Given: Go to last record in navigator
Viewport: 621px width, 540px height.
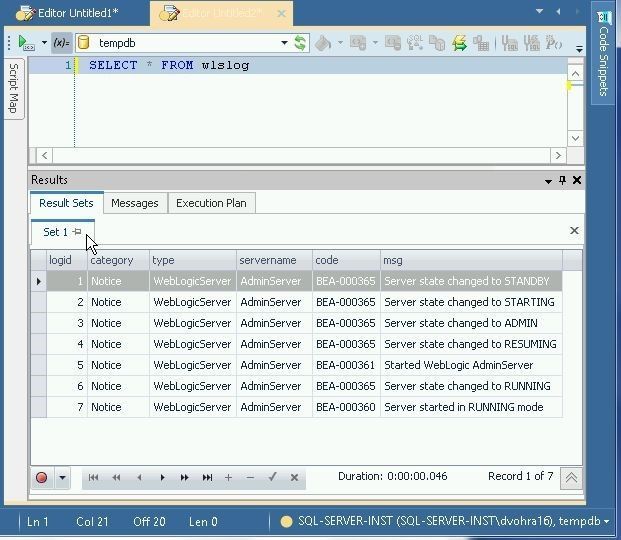Looking at the screenshot, I should [207, 478].
